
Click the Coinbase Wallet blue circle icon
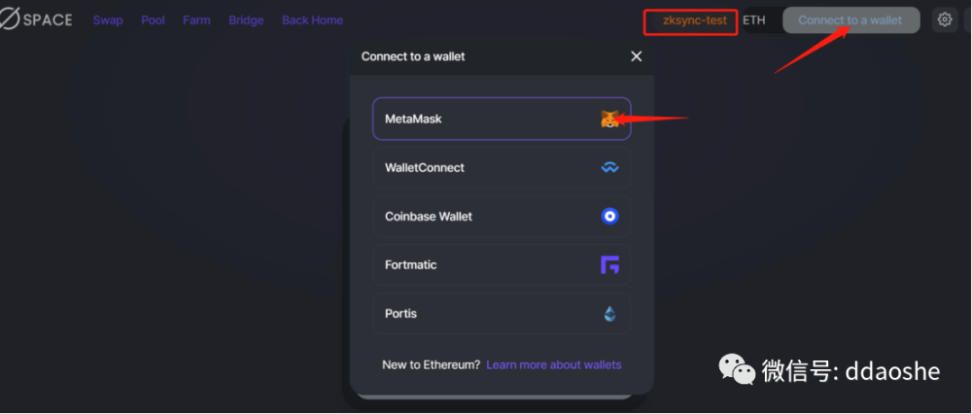609,216
